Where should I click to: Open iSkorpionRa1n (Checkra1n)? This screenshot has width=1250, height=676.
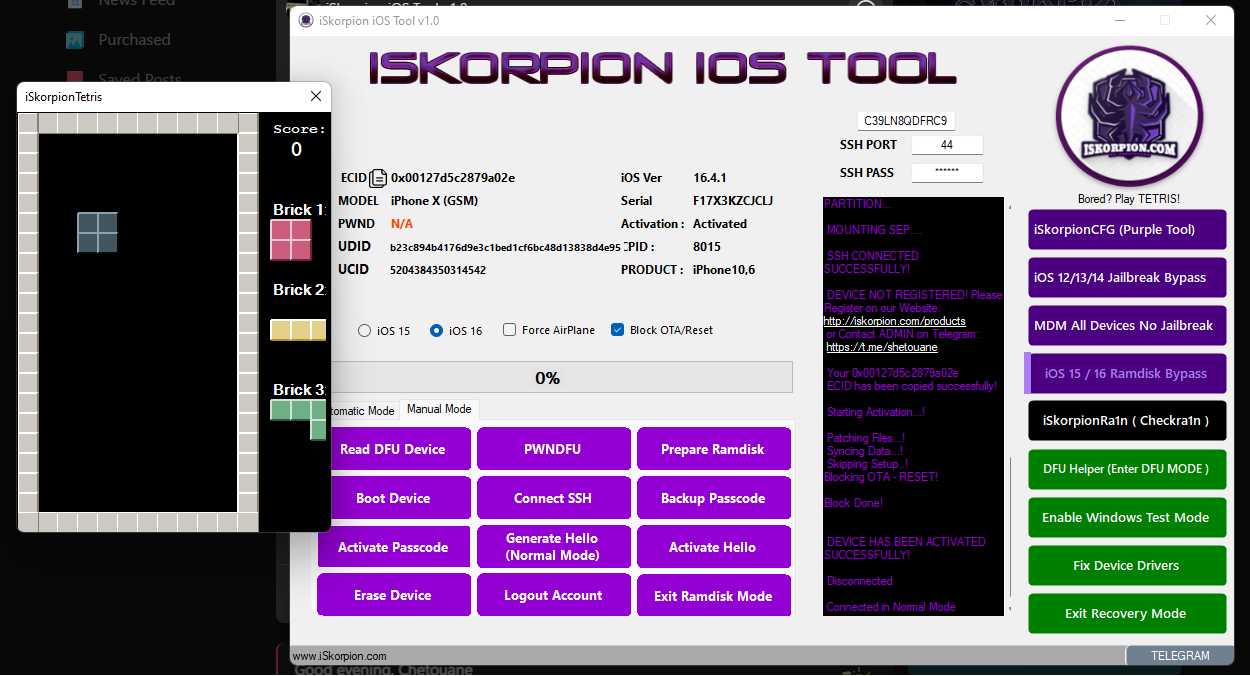tap(1127, 420)
